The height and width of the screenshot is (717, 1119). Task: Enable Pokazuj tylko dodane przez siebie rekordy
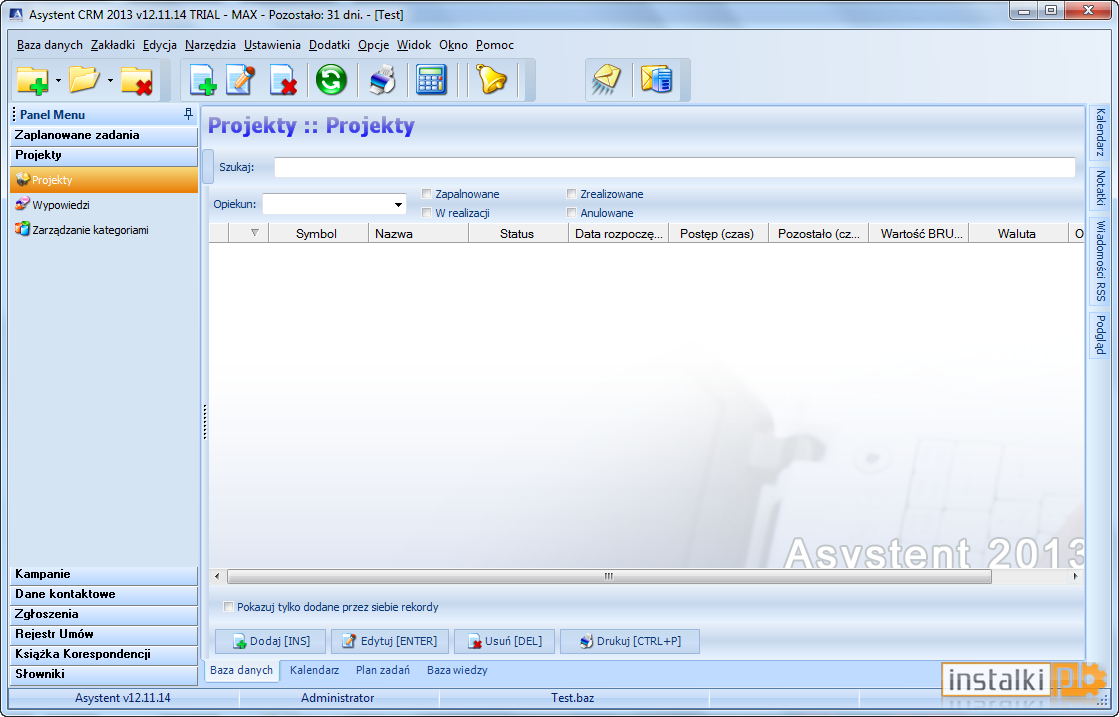pyautogui.click(x=228, y=607)
